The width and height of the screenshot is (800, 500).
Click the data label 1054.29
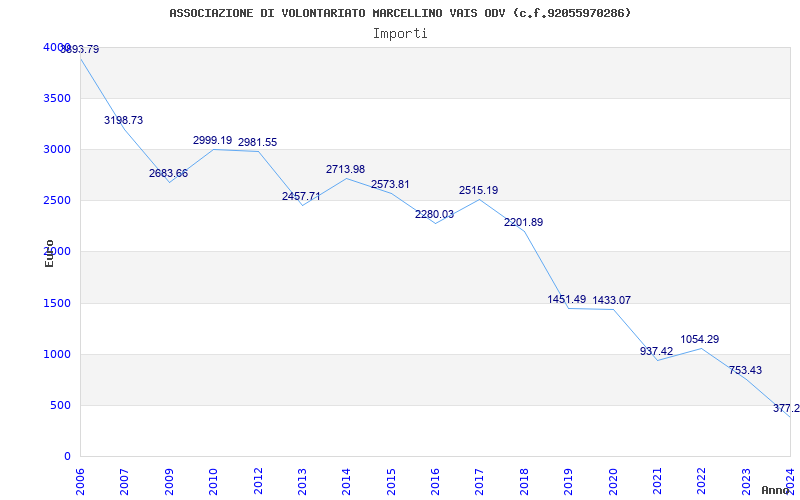[699, 339]
